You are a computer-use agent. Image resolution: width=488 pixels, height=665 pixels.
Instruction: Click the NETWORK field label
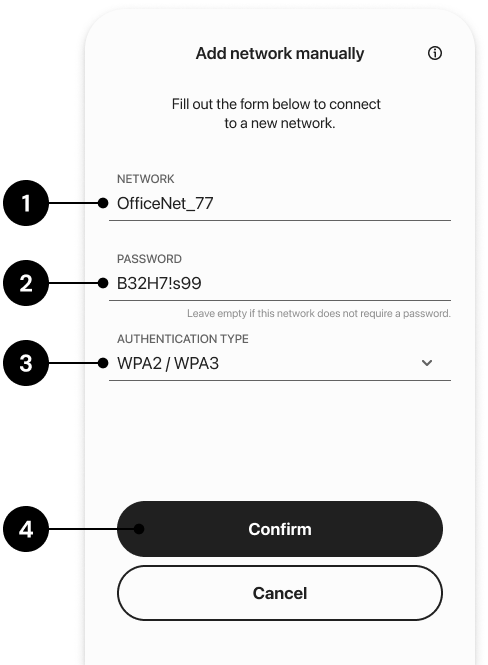tap(145, 179)
